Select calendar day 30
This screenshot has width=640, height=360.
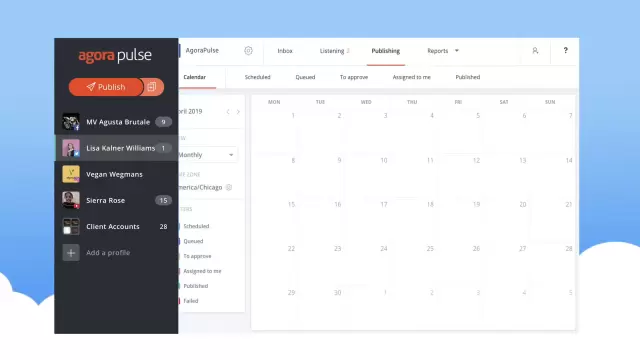[x=338, y=293]
